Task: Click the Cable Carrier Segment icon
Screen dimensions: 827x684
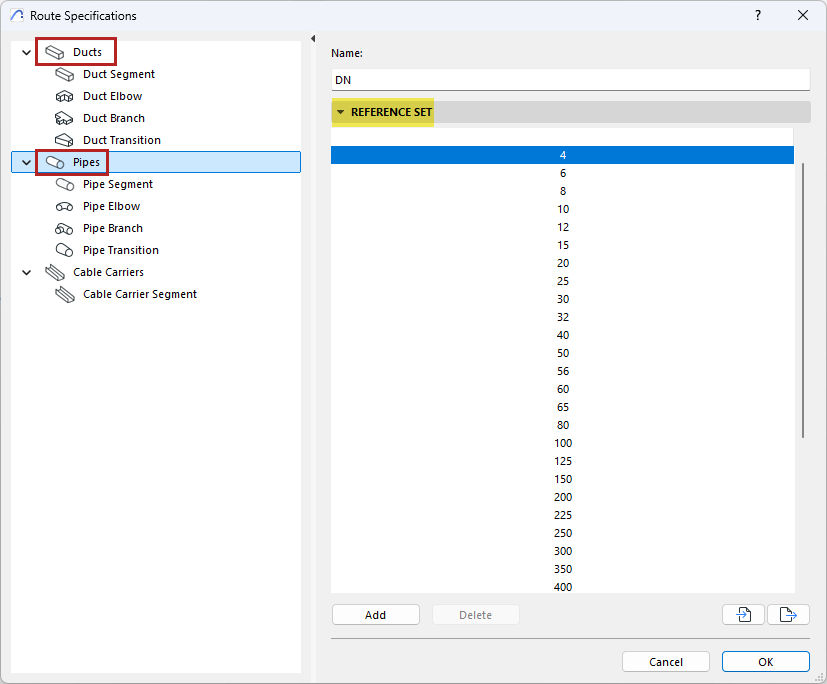Action: point(65,295)
